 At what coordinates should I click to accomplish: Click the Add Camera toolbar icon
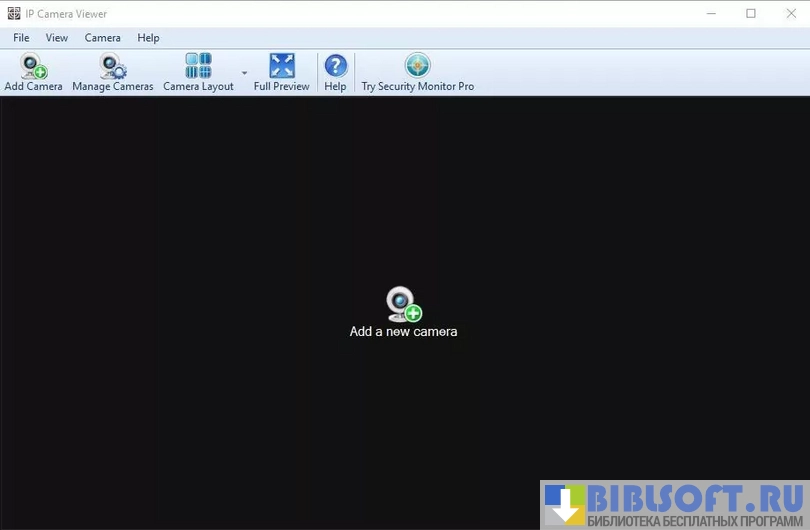[x=33, y=67]
